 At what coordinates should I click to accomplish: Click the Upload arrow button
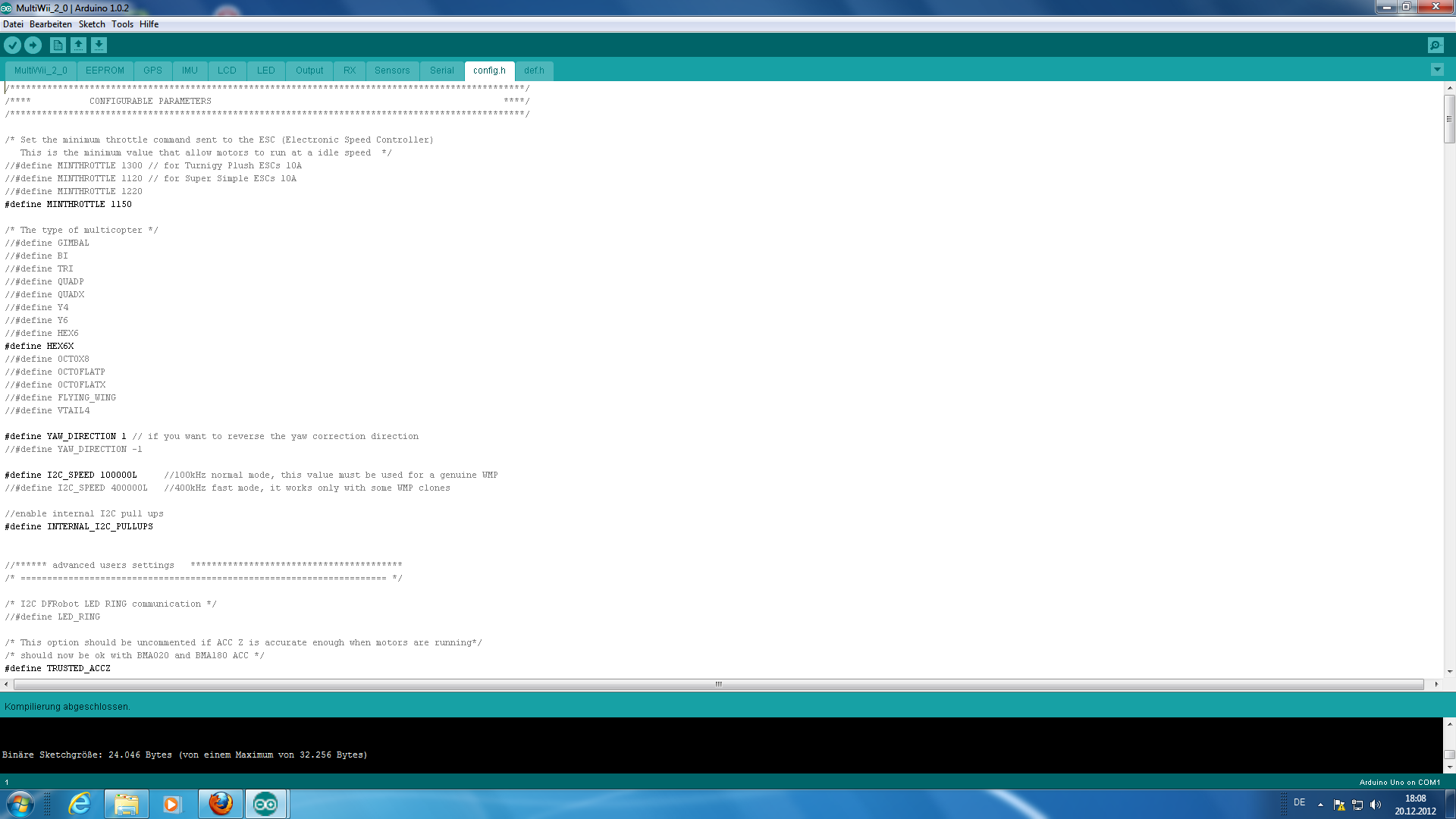(33, 45)
